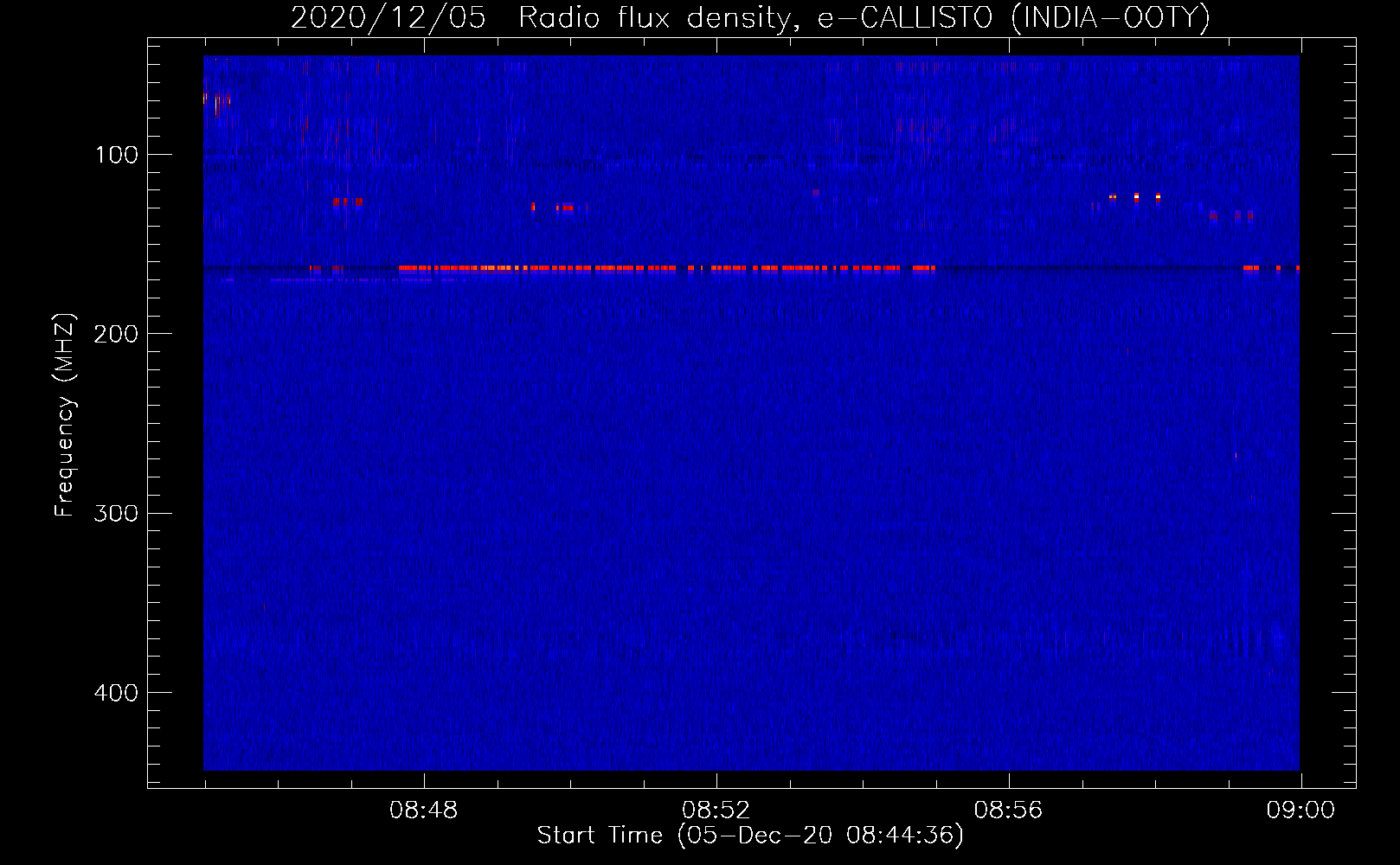Click the 300 MHz frequency tick label
The width and height of the screenshot is (1400, 865).
116,513
